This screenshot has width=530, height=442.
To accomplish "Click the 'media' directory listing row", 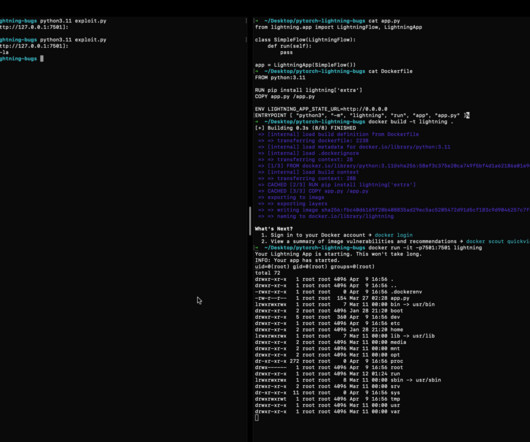I will [331, 342].
